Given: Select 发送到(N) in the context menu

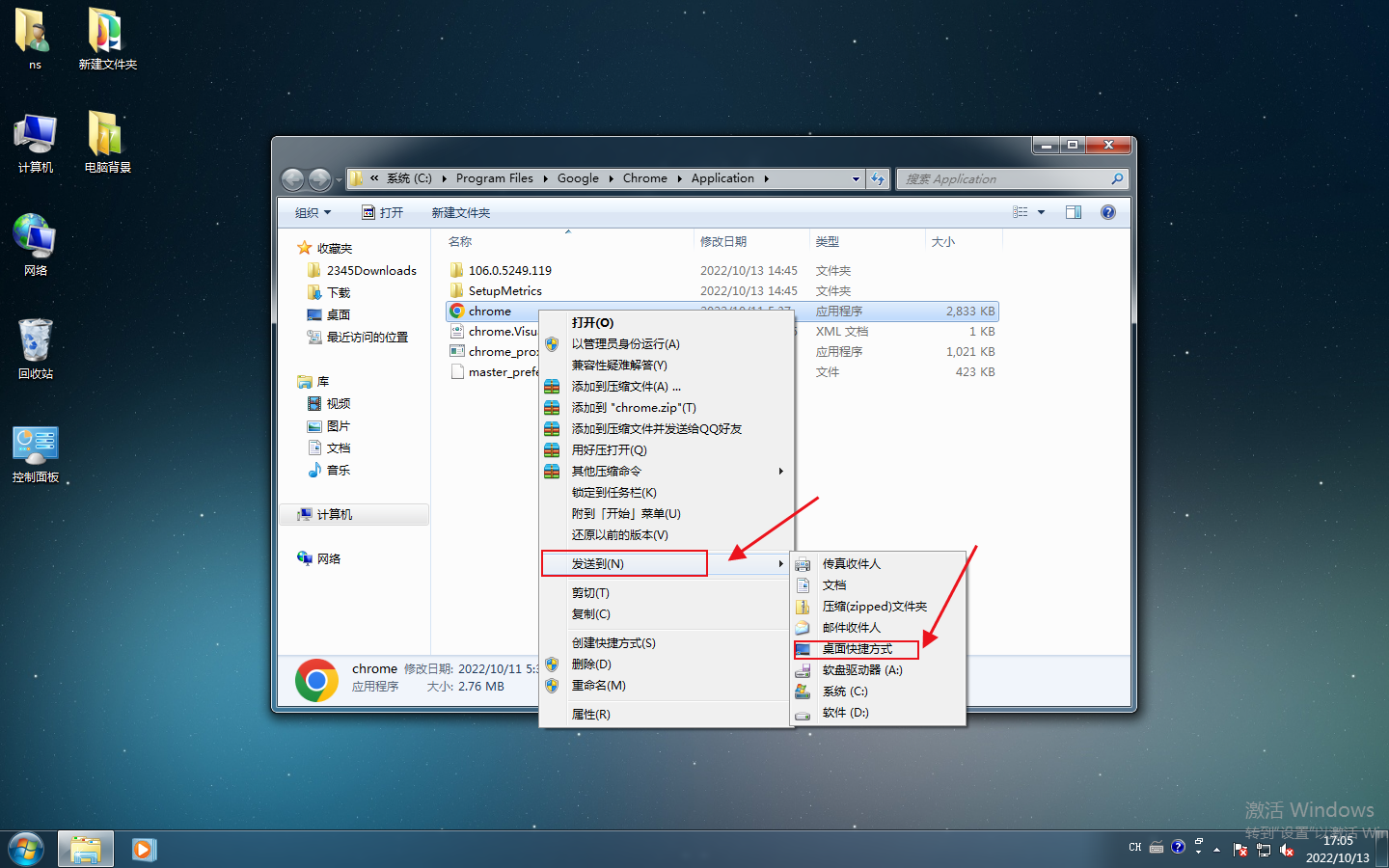Looking at the screenshot, I should 624,562.
